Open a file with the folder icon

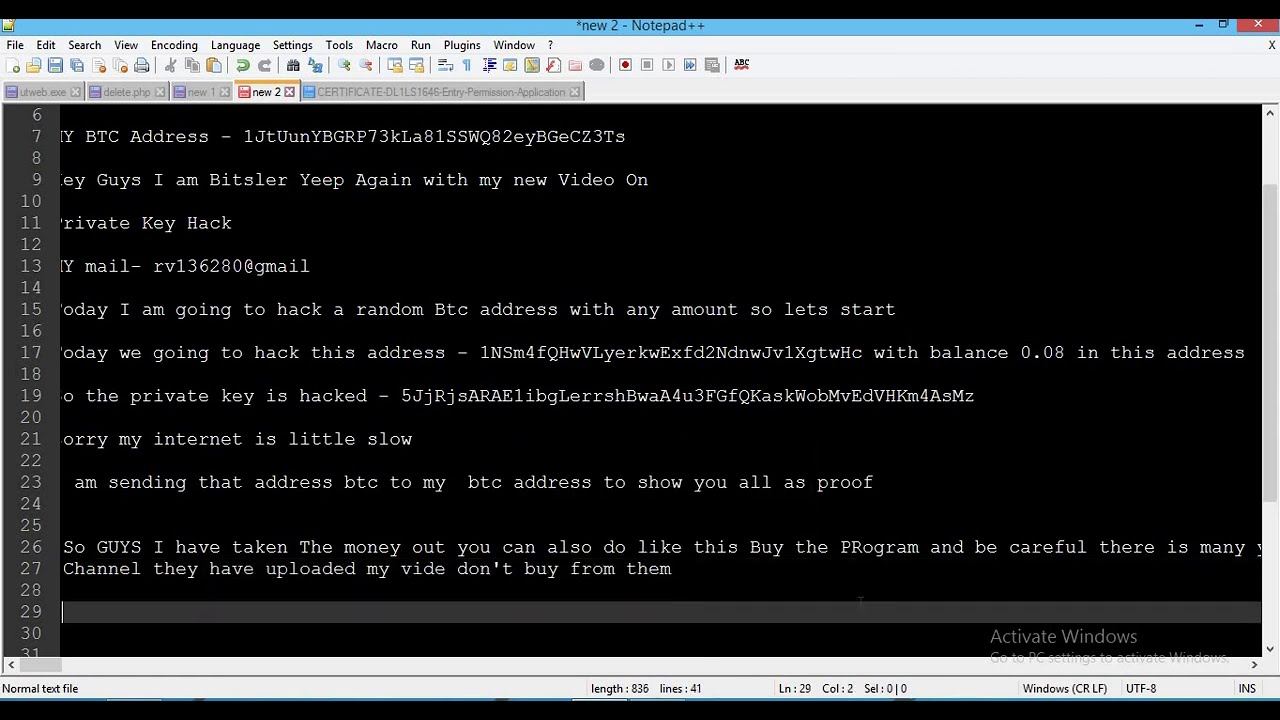33,65
